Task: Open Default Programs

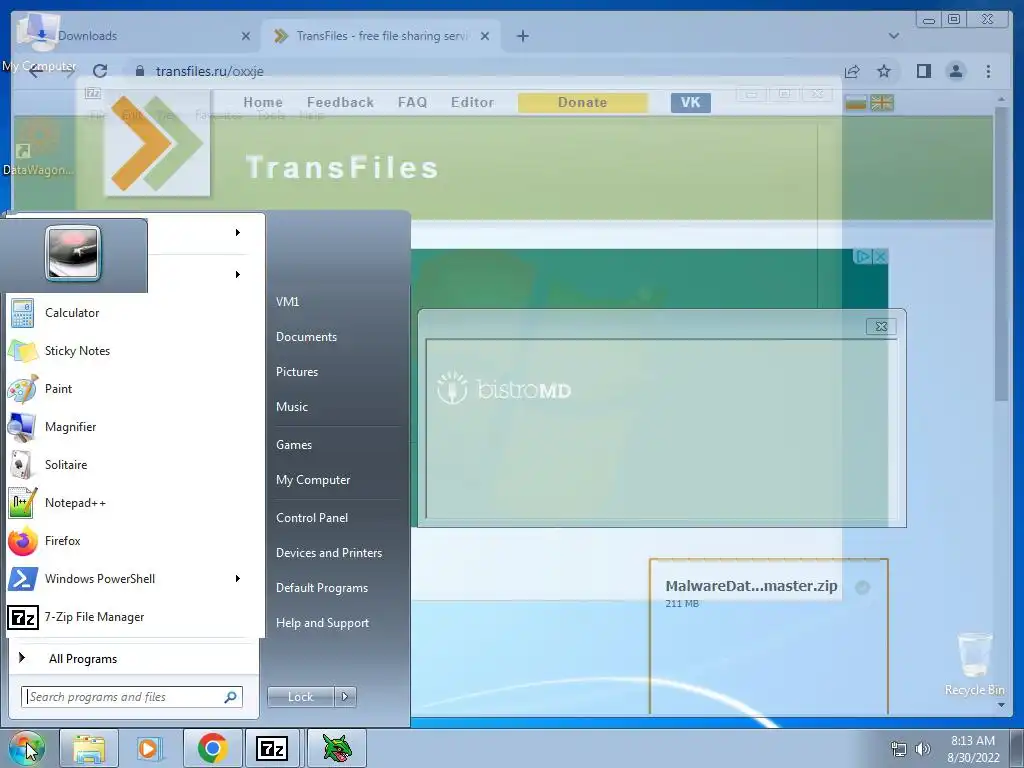Action: (322, 588)
